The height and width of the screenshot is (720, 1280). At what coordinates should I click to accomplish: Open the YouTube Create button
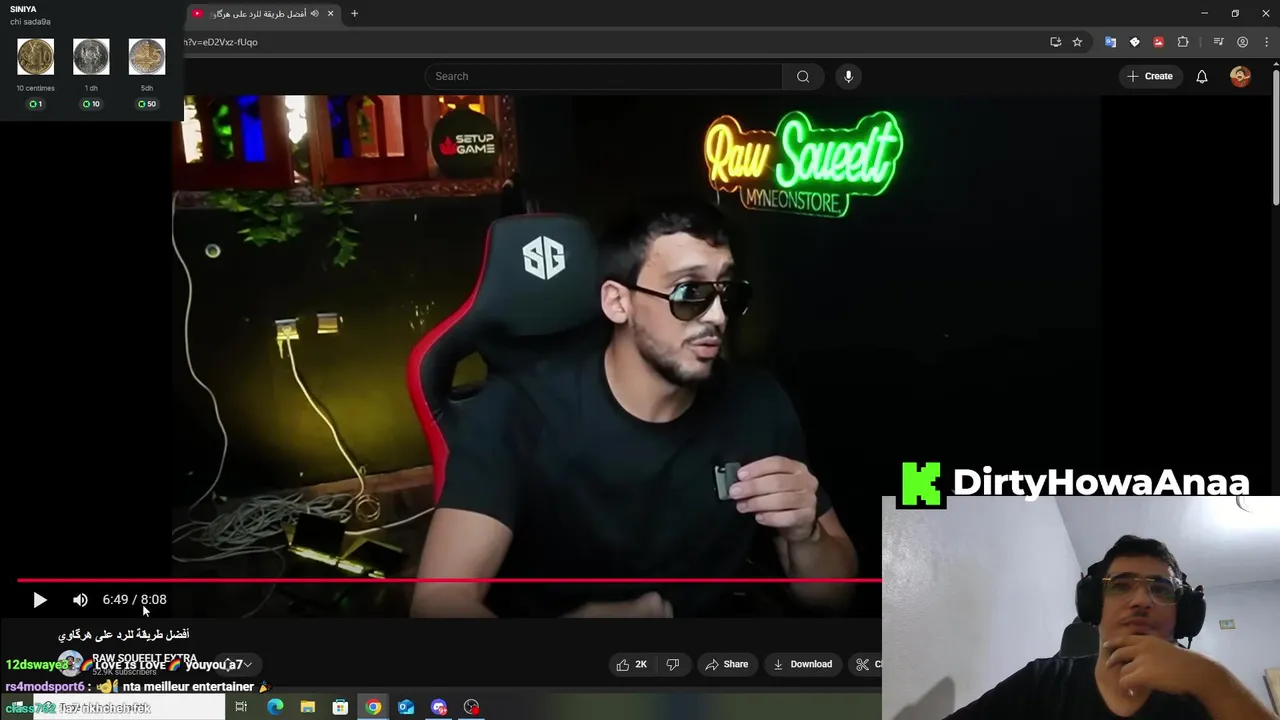(1150, 76)
